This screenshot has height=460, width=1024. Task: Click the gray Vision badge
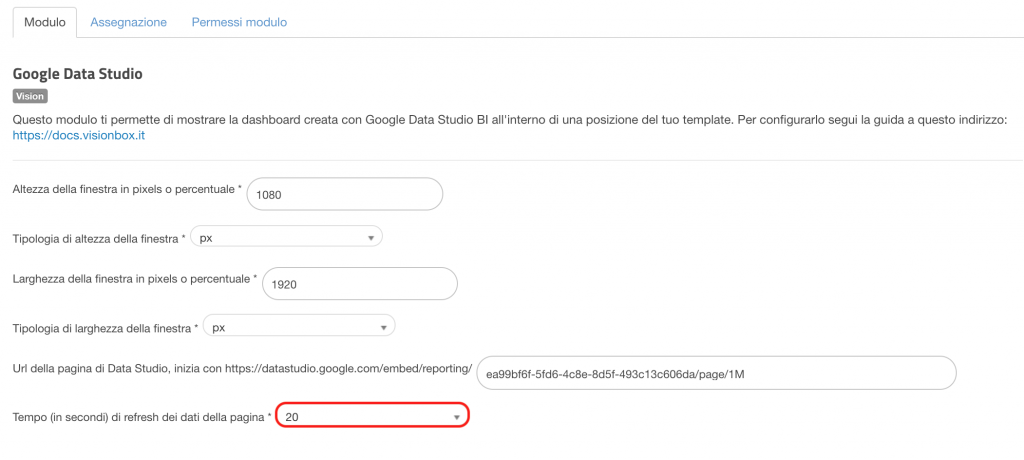point(30,96)
